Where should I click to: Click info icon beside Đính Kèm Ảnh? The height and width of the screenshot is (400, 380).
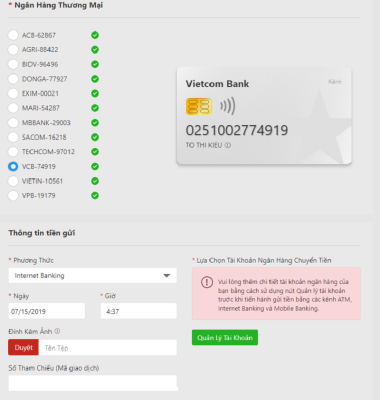tap(57, 331)
